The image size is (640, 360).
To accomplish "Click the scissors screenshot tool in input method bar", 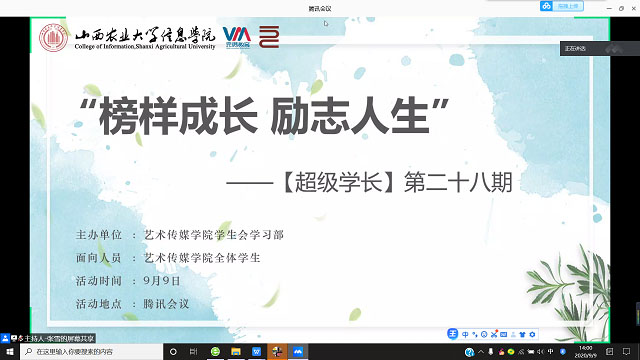I will 494,335.
